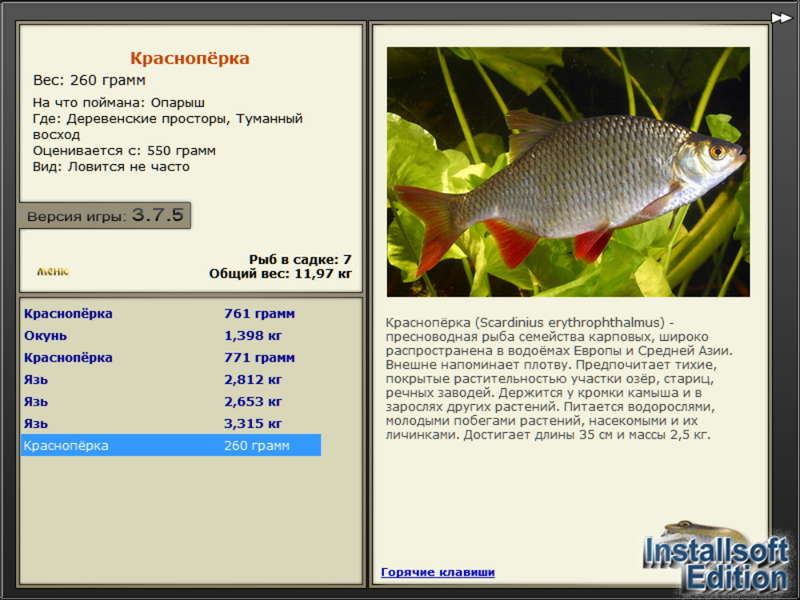Select the Краснопёрка 761 грамм row
Screen dimensions: 800x600
pos(171,313)
